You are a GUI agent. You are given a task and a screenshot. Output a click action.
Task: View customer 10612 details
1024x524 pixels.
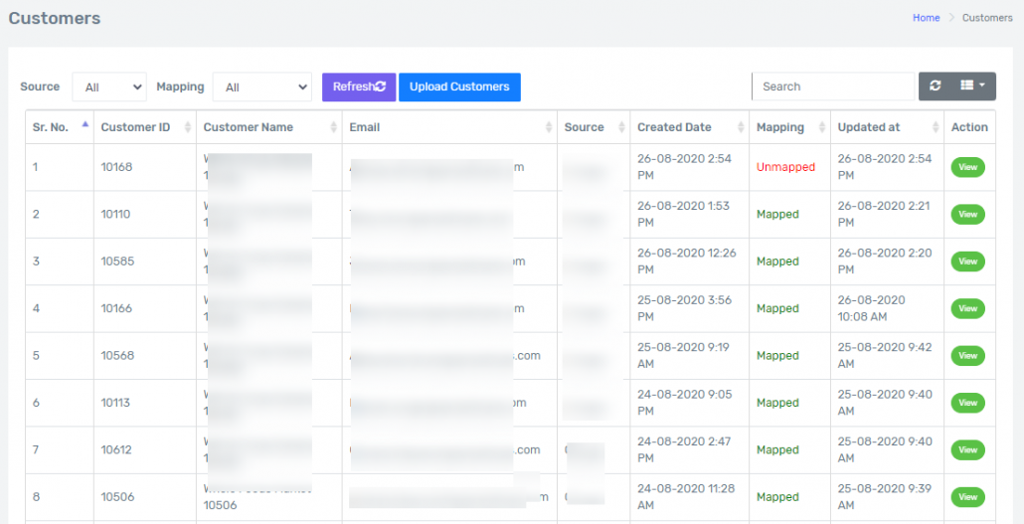point(968,450)
